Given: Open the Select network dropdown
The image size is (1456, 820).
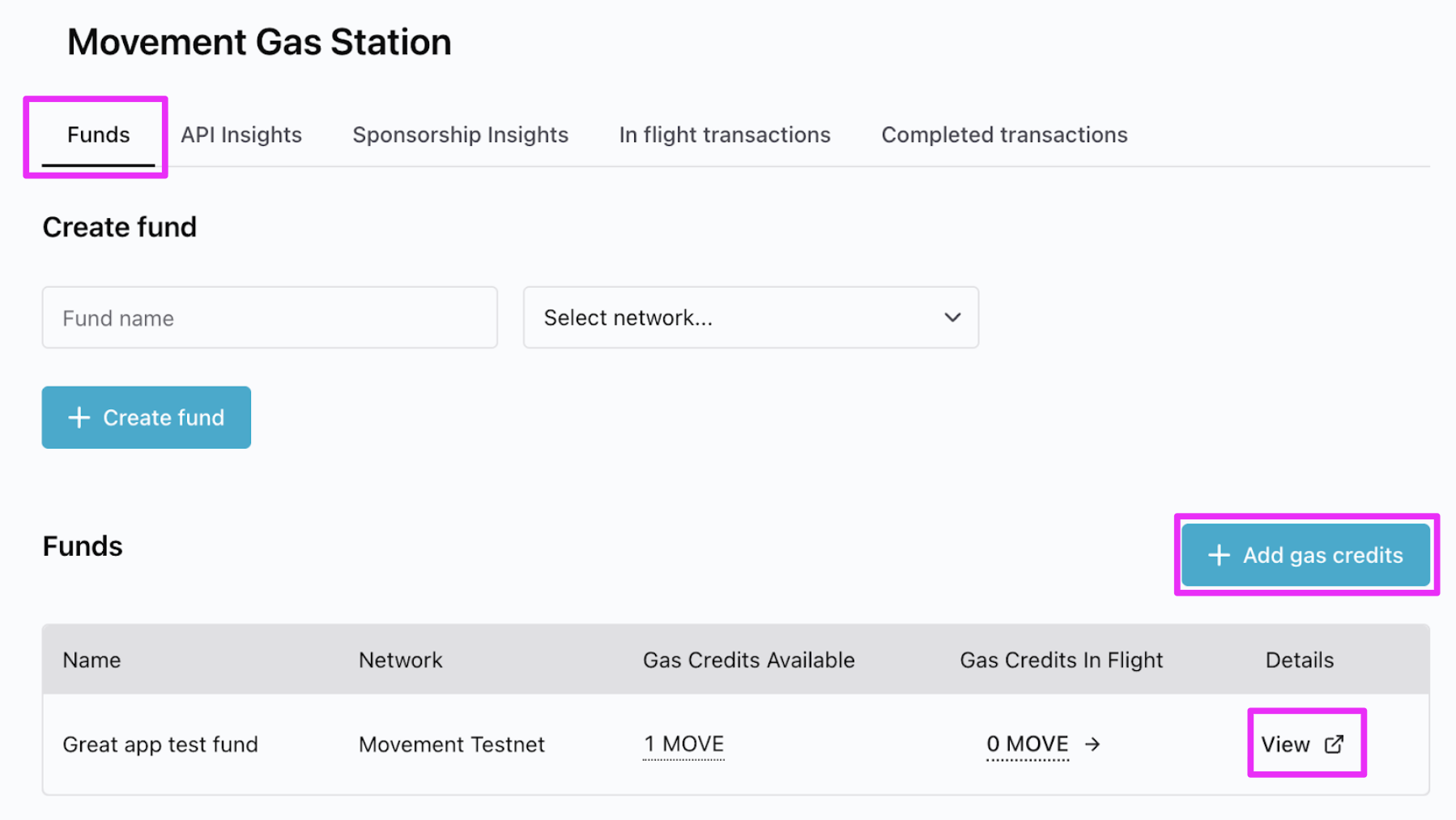Looking at the screenshot, I should [750, 318].
